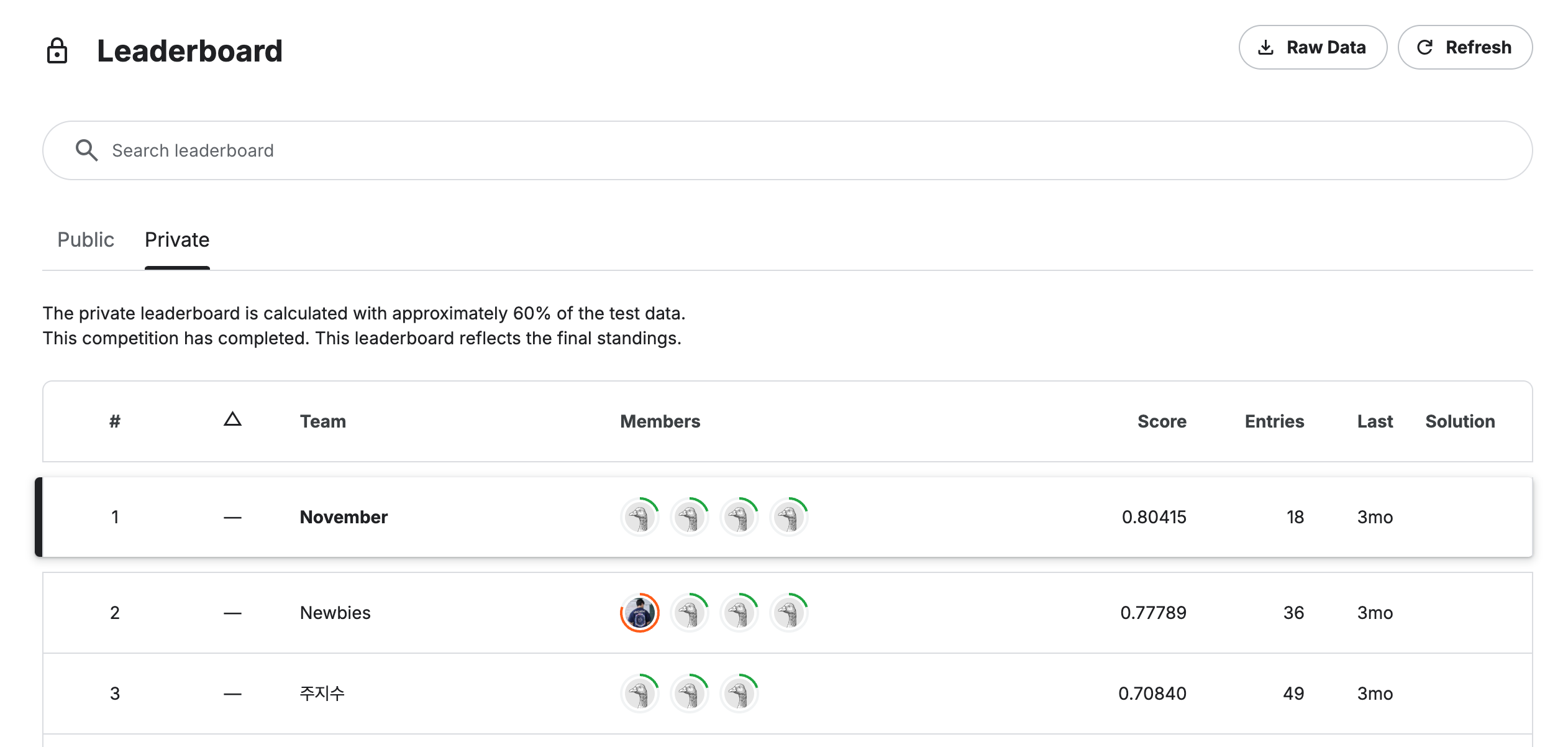This screenshot has height=747, width=1568.
Task: Switch to the Private leaderboard tab
Action: tap(177, 240)
